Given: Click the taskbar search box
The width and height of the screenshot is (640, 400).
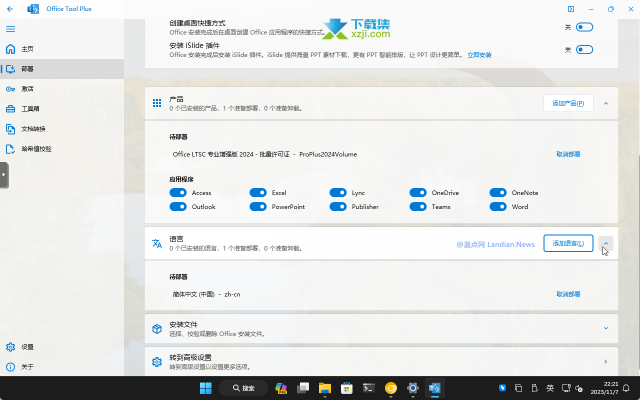Looking at the screenshot, I should [x=243, y=388].
